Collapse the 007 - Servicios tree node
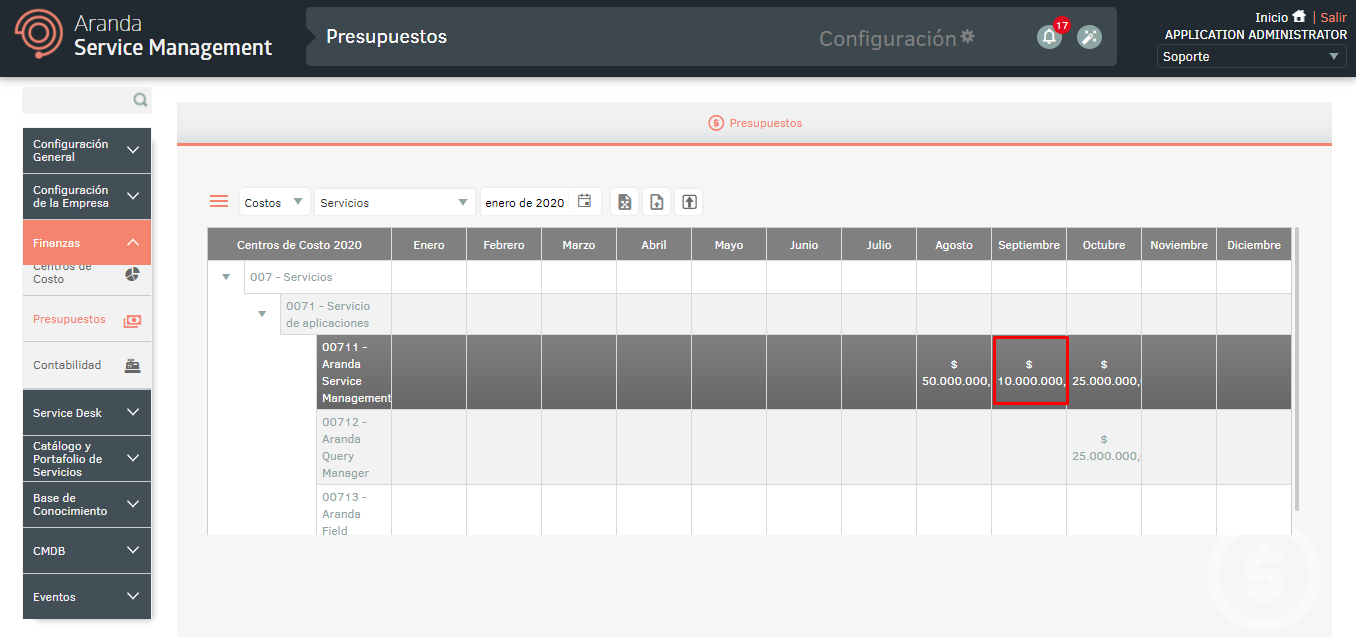 click(226, 277)
